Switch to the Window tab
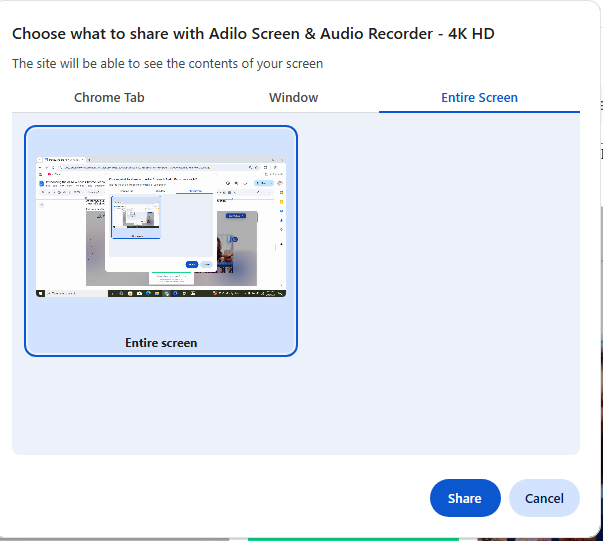The image size is (603, 541). (293, 98)
